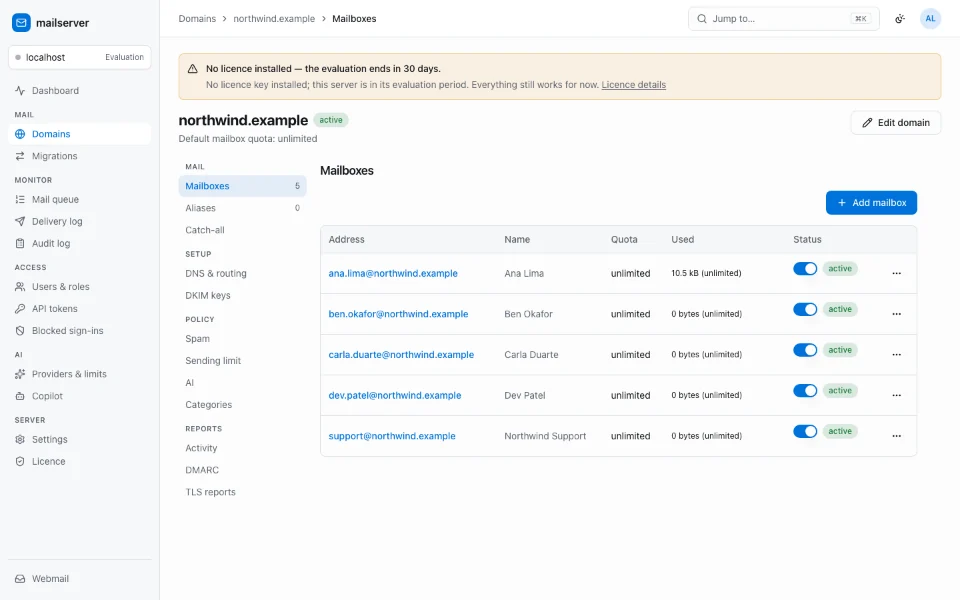Click the Migrations arrows icon
960x600 pixels.
click(20, 156)
